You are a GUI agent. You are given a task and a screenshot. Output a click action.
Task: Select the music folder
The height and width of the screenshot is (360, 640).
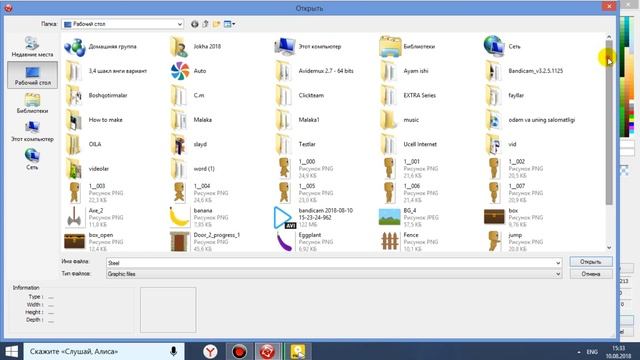click(400, 120)
